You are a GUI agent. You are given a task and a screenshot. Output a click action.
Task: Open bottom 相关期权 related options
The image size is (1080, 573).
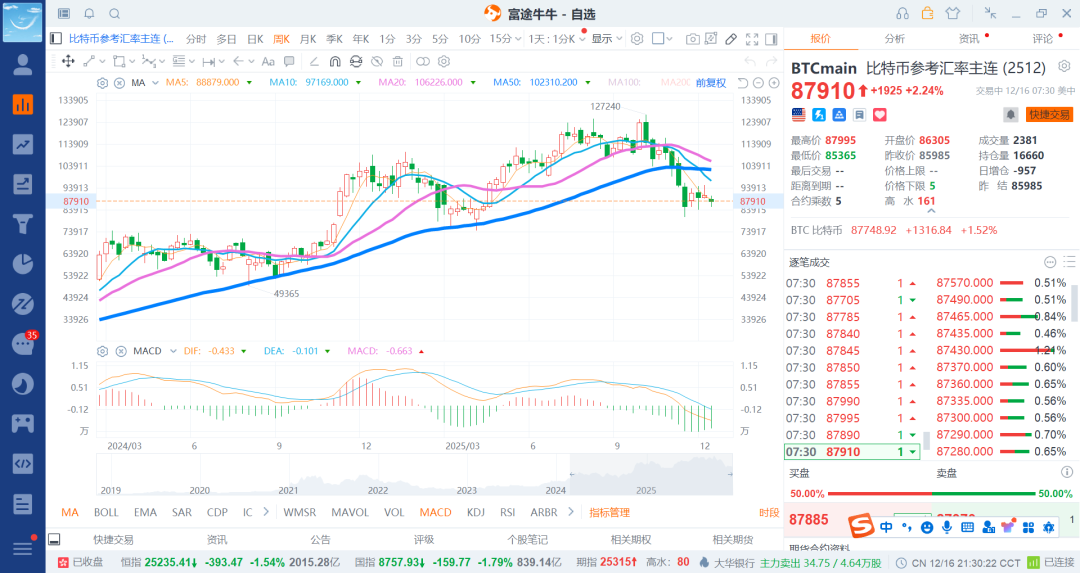point(630,540)
